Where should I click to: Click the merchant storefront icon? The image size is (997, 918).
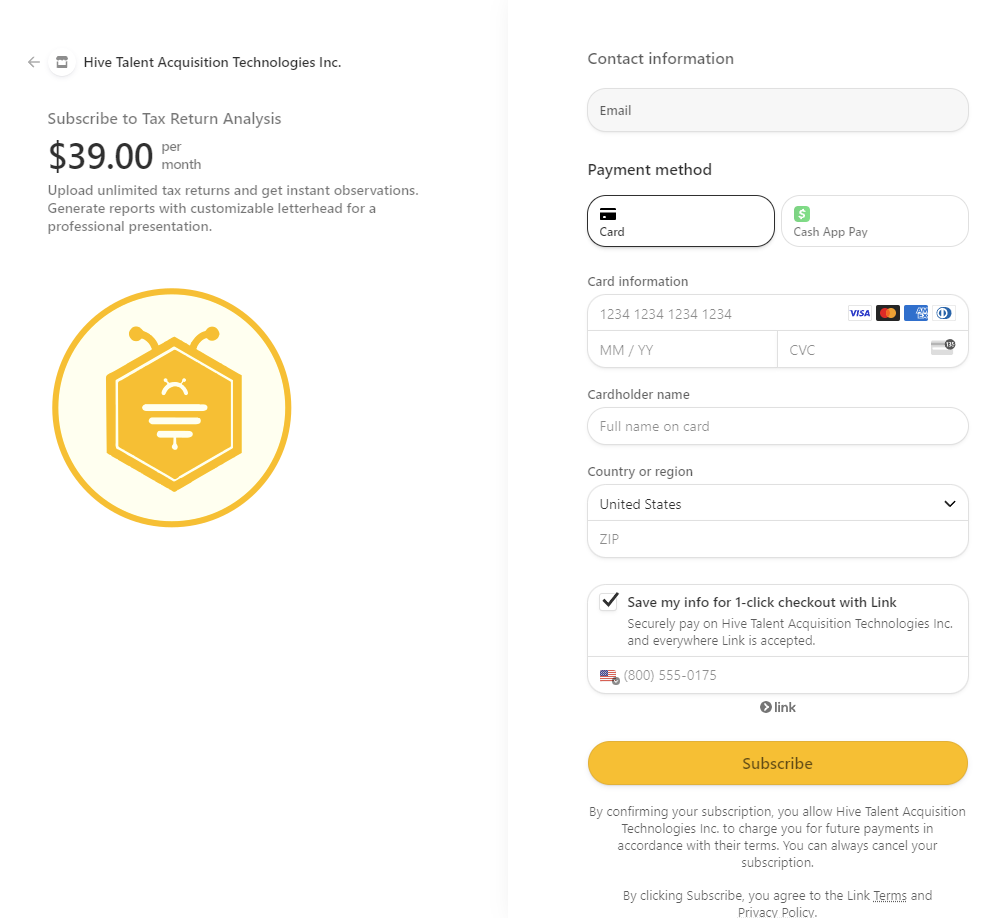pyautogui.click(x=62, y=62)
